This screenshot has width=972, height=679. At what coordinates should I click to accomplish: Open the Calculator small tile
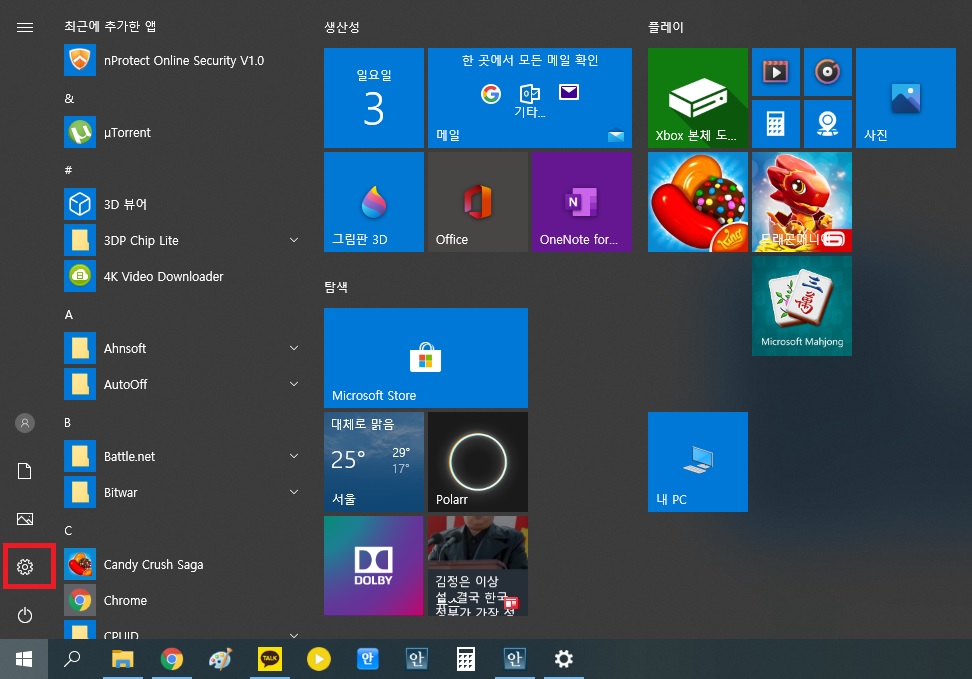point(775,124)
